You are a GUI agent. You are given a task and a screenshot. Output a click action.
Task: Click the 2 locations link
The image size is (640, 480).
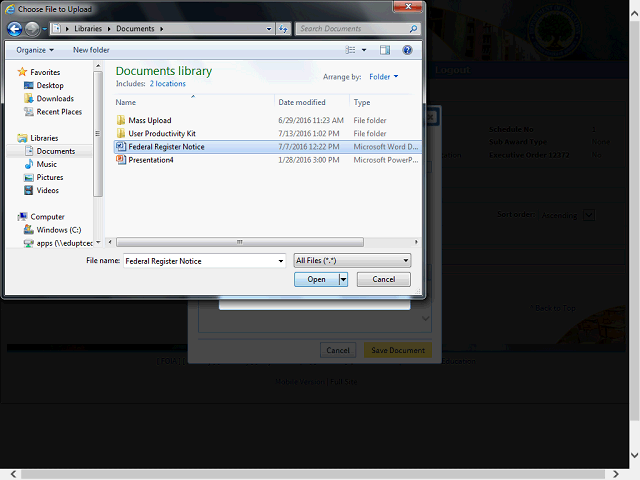click(x=167, y=84)
